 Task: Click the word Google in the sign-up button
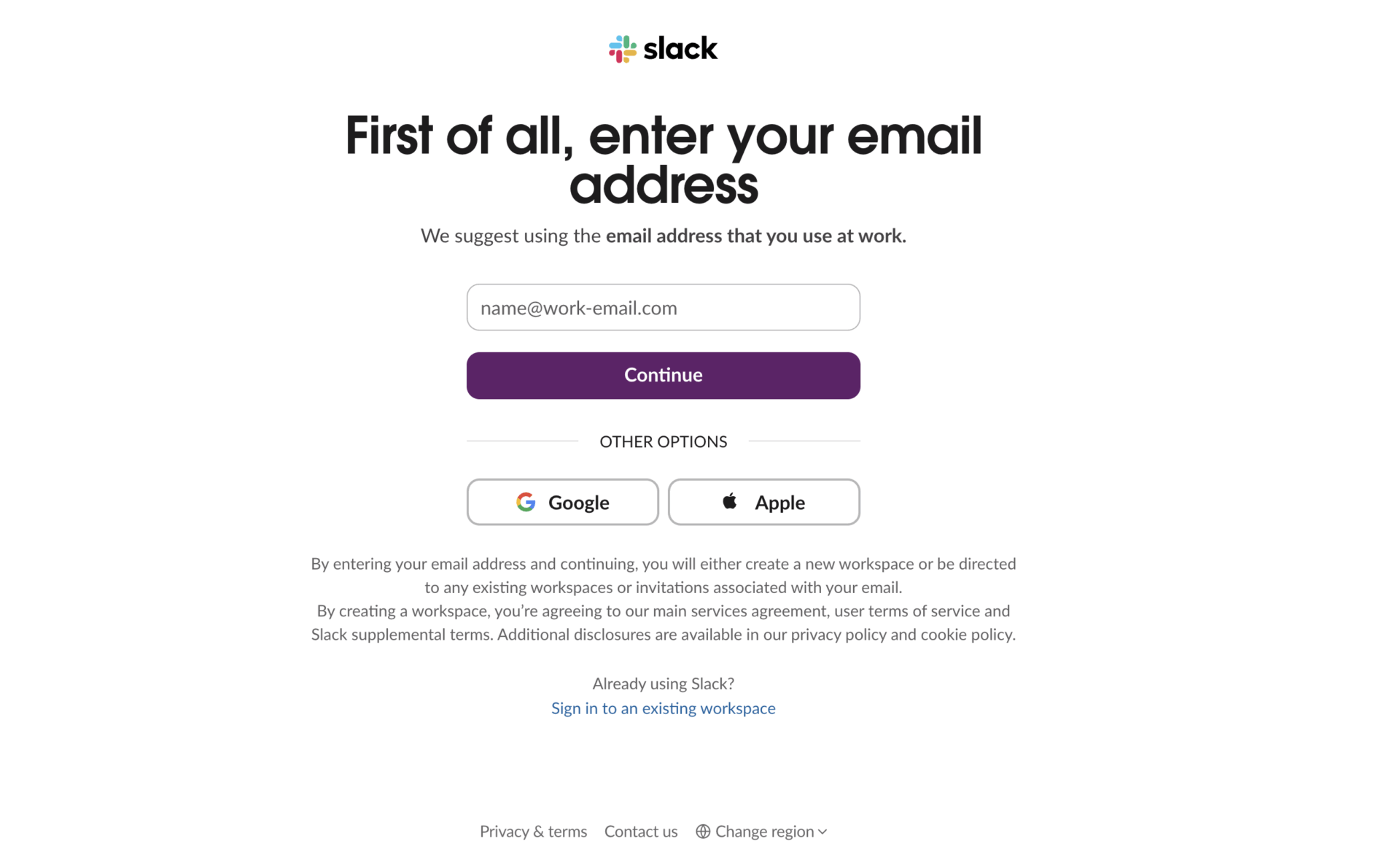tap(578, 503)
